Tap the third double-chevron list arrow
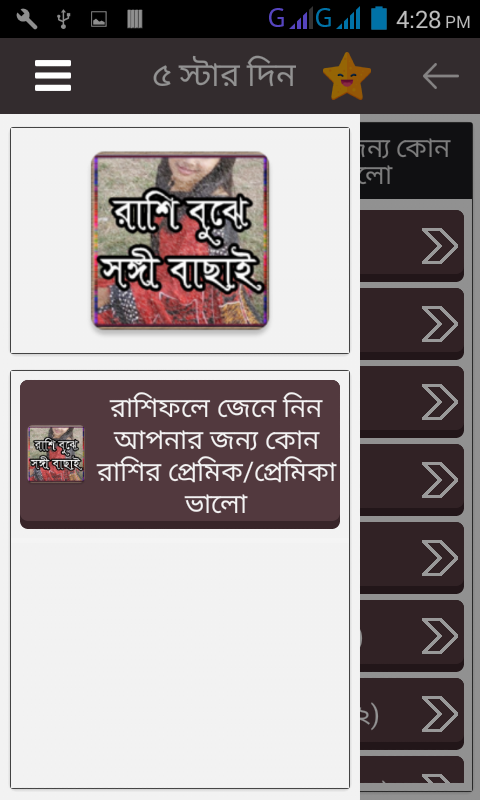 440,402
